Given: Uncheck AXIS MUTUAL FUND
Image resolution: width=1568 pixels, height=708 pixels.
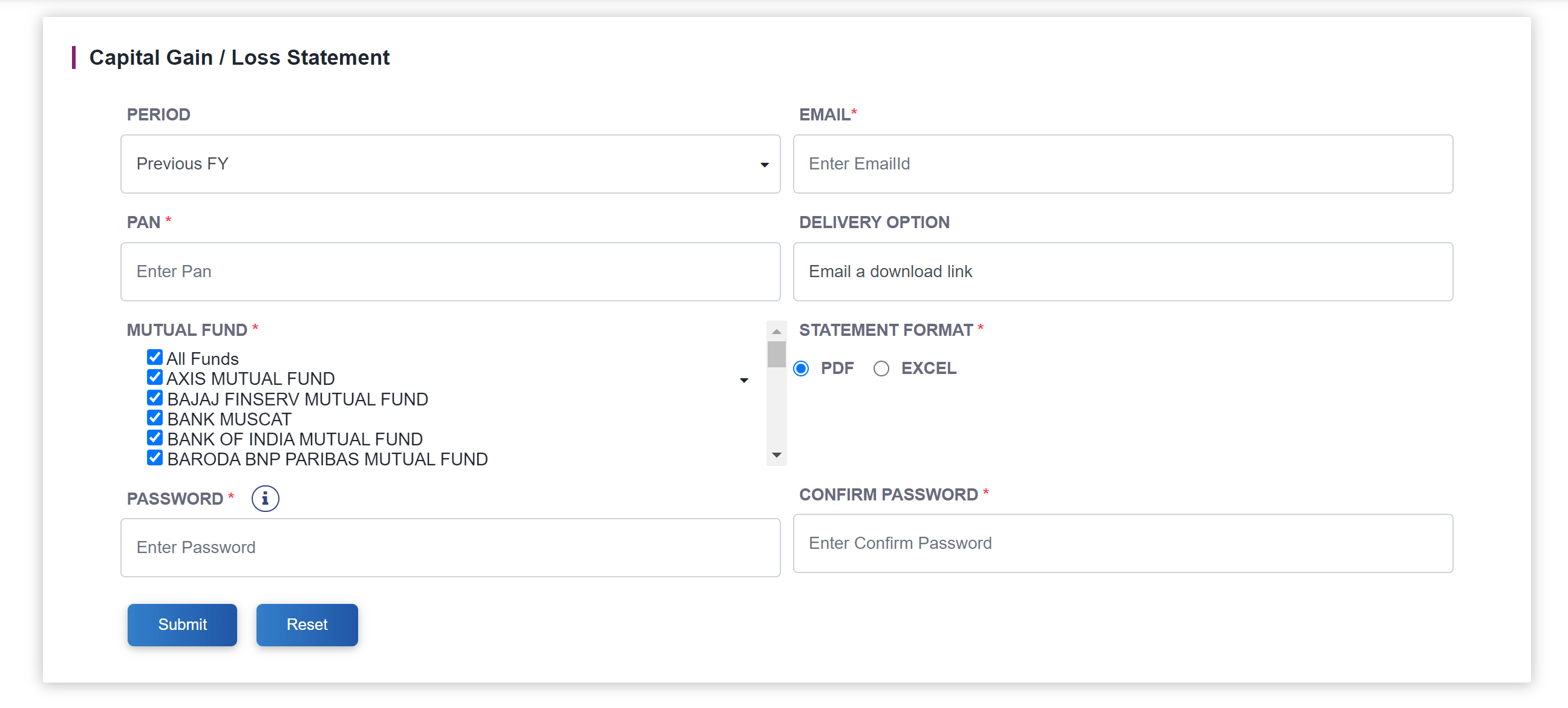Looking at the screenshot, I should pyautogui.click(x=154, y=377).
